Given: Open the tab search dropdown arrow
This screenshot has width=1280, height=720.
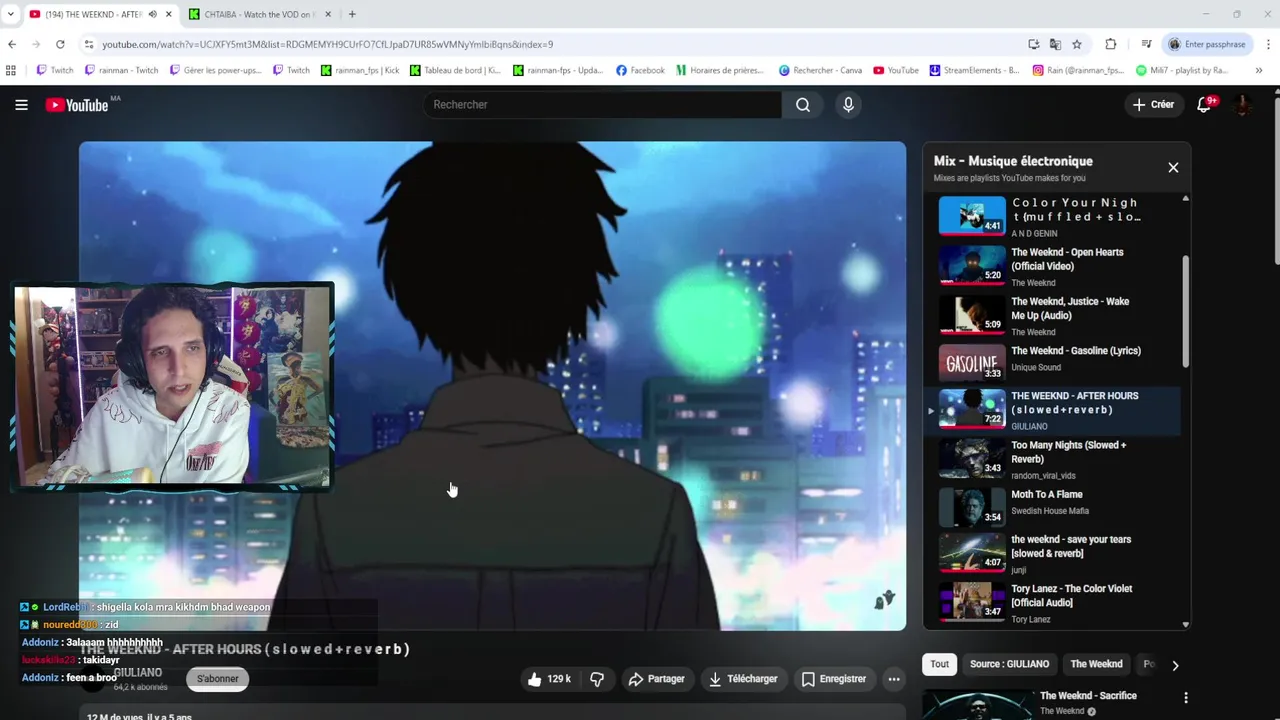Looking at the screenshot, I should (11, 14).
